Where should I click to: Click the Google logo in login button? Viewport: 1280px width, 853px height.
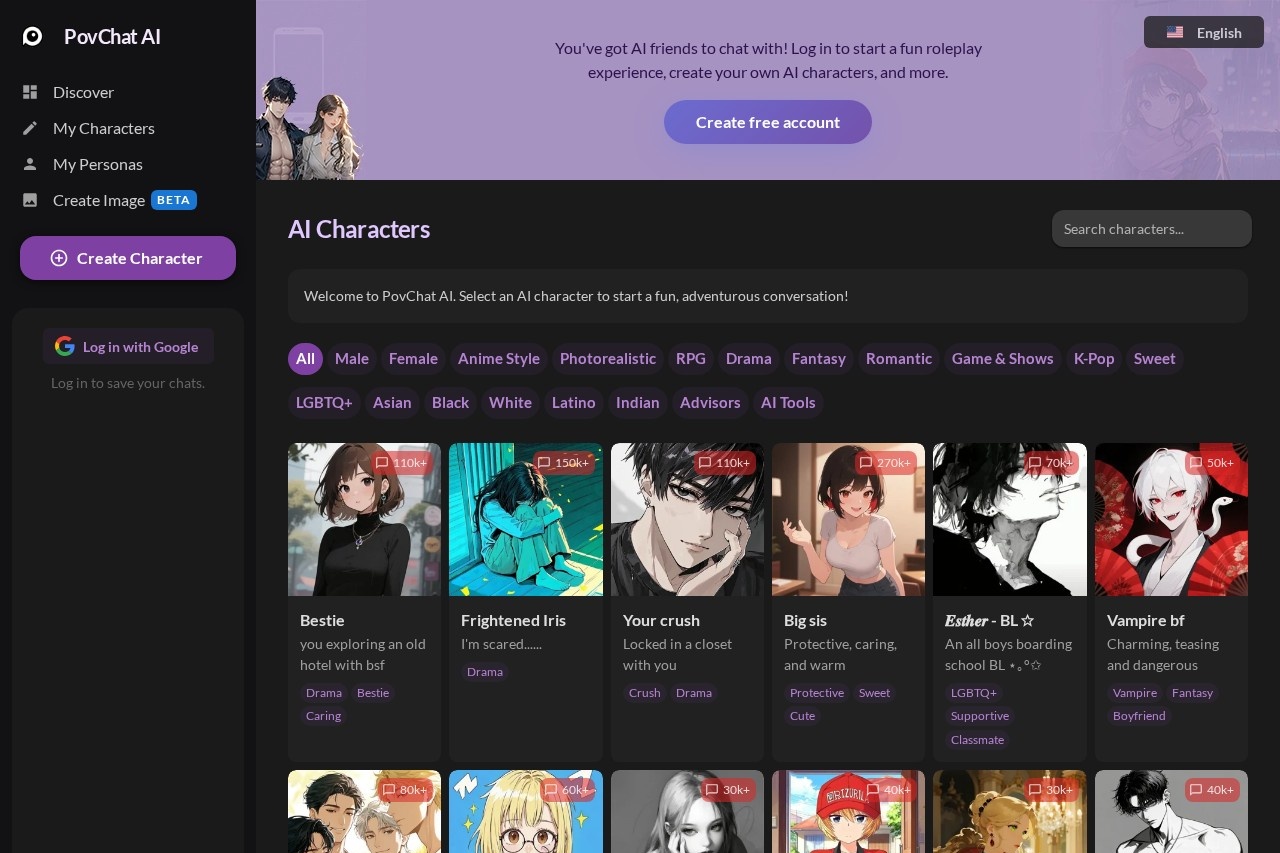coord(65,347)
